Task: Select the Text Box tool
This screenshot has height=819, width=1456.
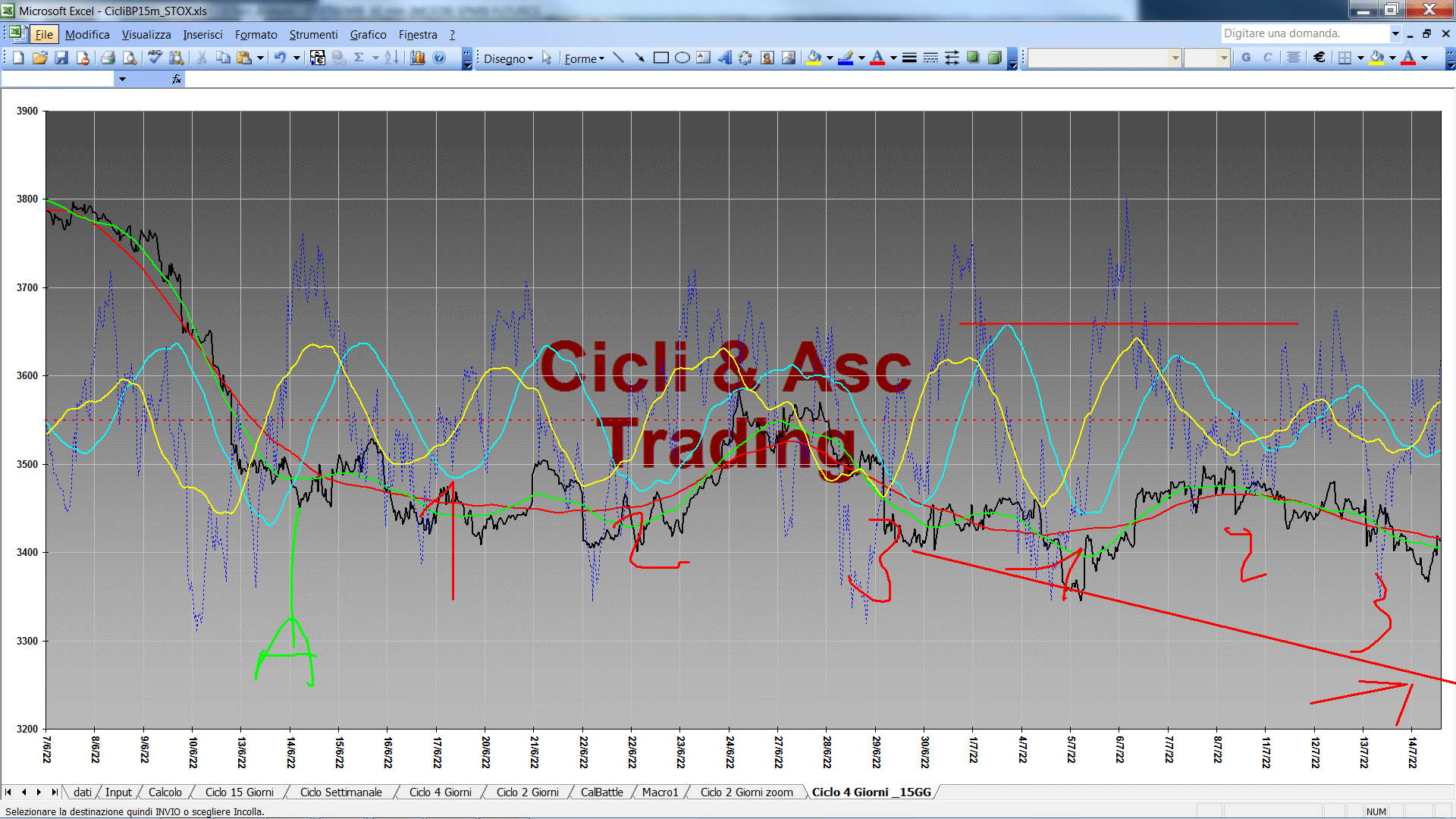Action: [x=703, y=58]
